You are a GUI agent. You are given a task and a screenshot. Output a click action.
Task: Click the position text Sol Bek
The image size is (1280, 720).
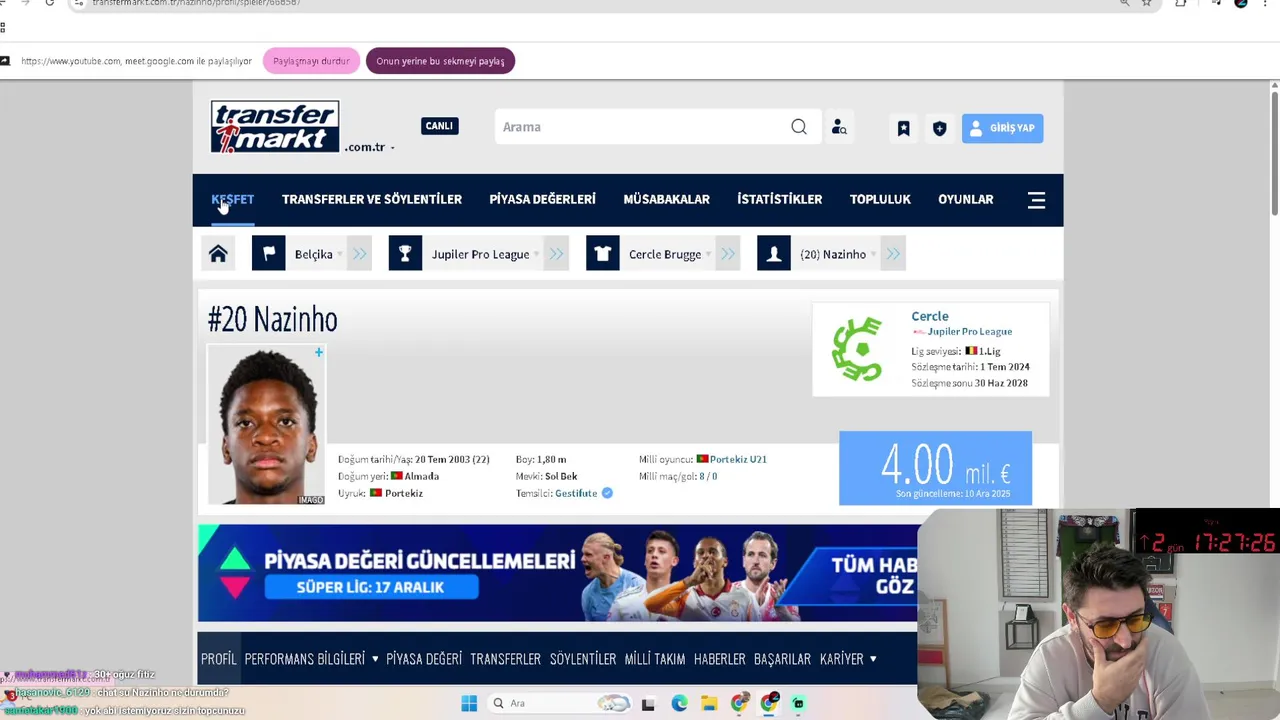click(561, 476)
